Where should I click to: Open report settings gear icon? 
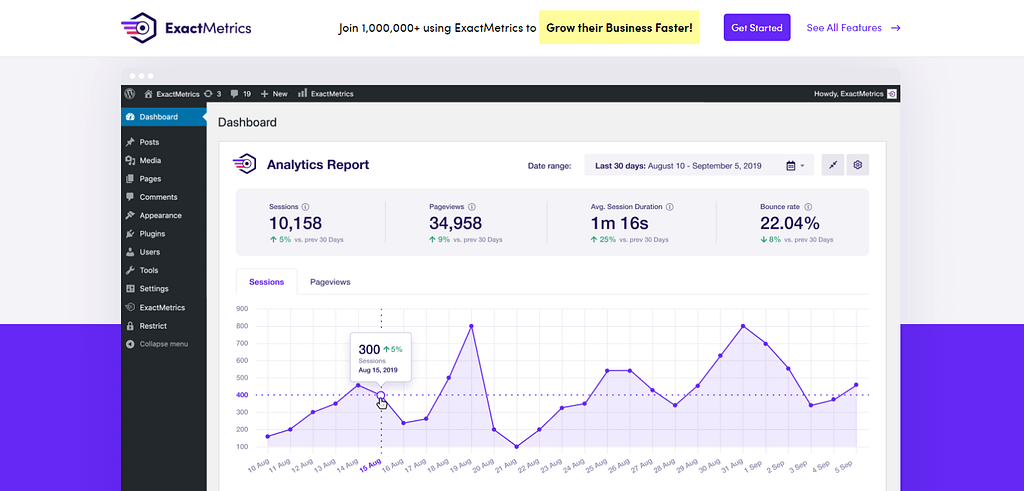857,165
